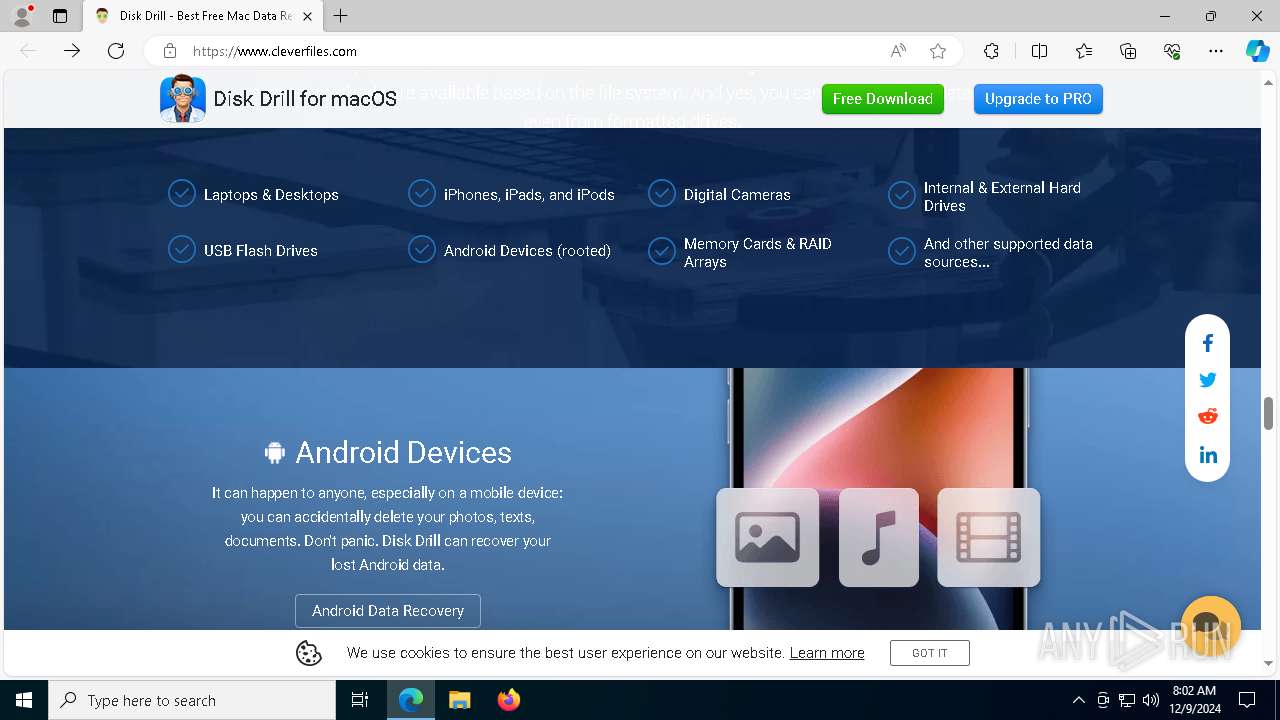Viewport: 1280px width, 720px height.
Task: Click the Upgrade to PRO button
Action: (x=1038, y=99)
